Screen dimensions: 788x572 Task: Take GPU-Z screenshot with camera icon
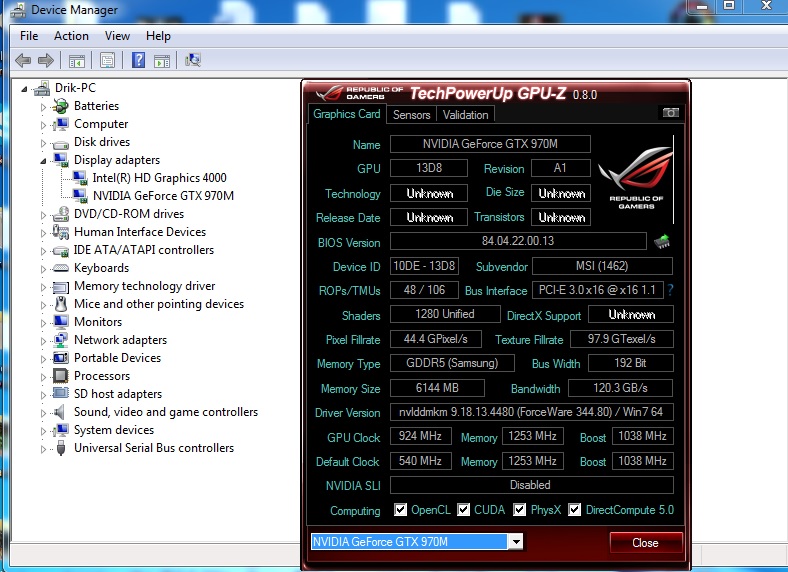(670, 113)
